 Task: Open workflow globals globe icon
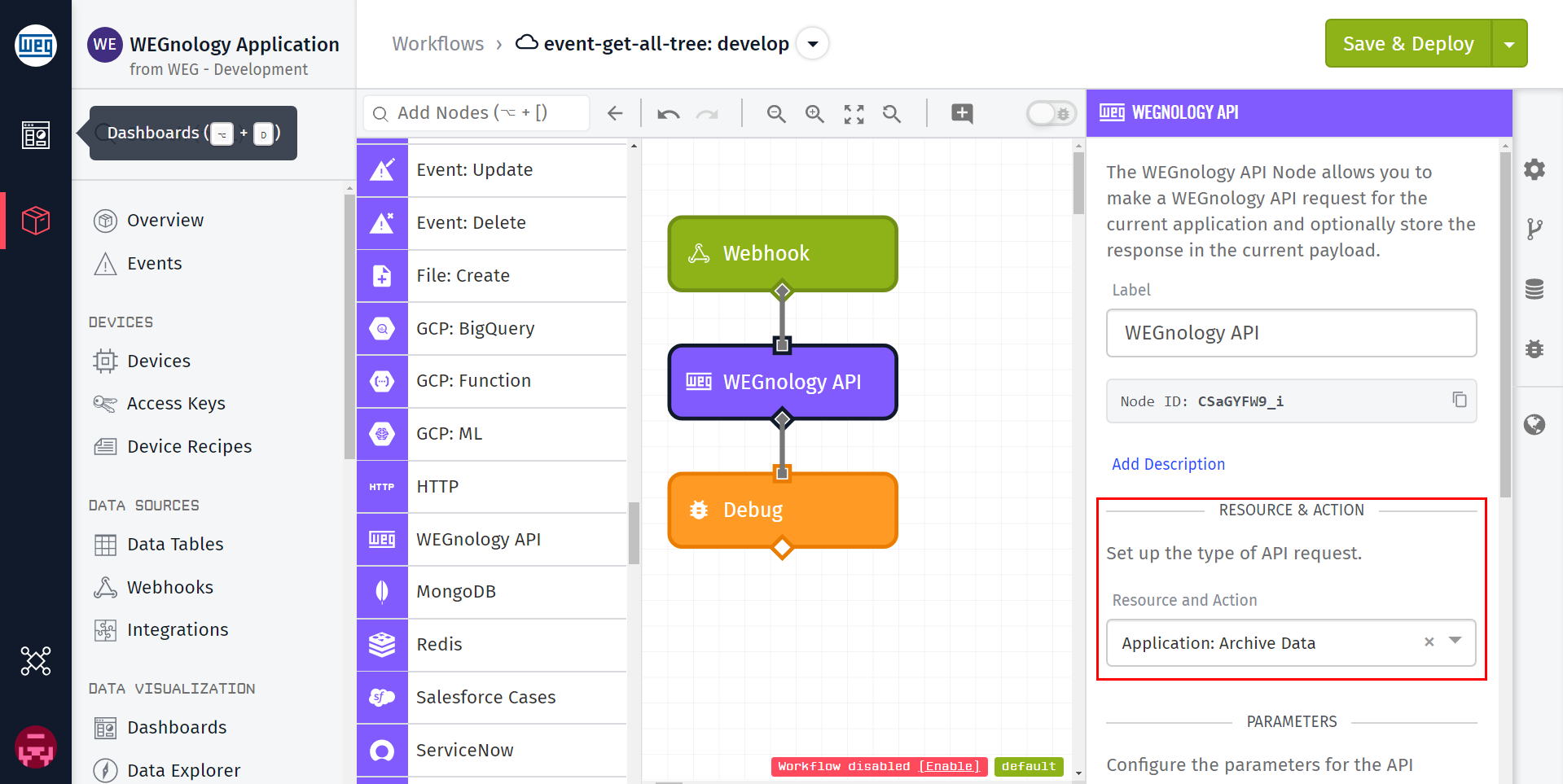pyautogui.click(x=1534, y=424)
